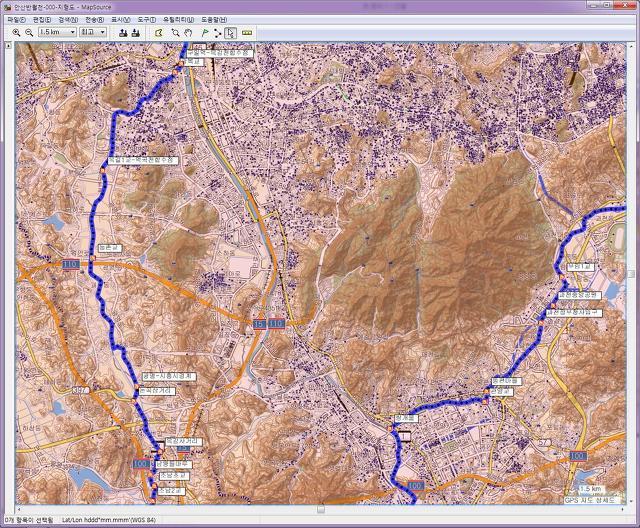Click the 1.5 km scale legend on the map
Image resolution: width=640 pixels, height=528 pixels.
click(x=591, y=489)
